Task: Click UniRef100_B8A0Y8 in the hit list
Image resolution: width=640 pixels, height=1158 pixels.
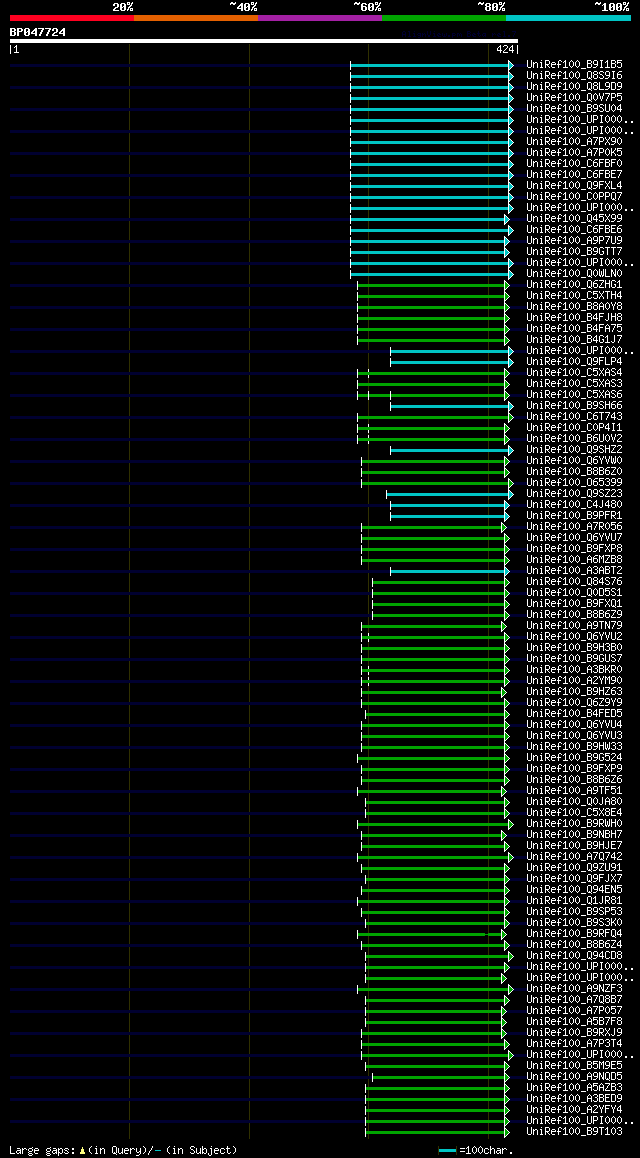Action: pyautogui.click(x=574, y=306)
